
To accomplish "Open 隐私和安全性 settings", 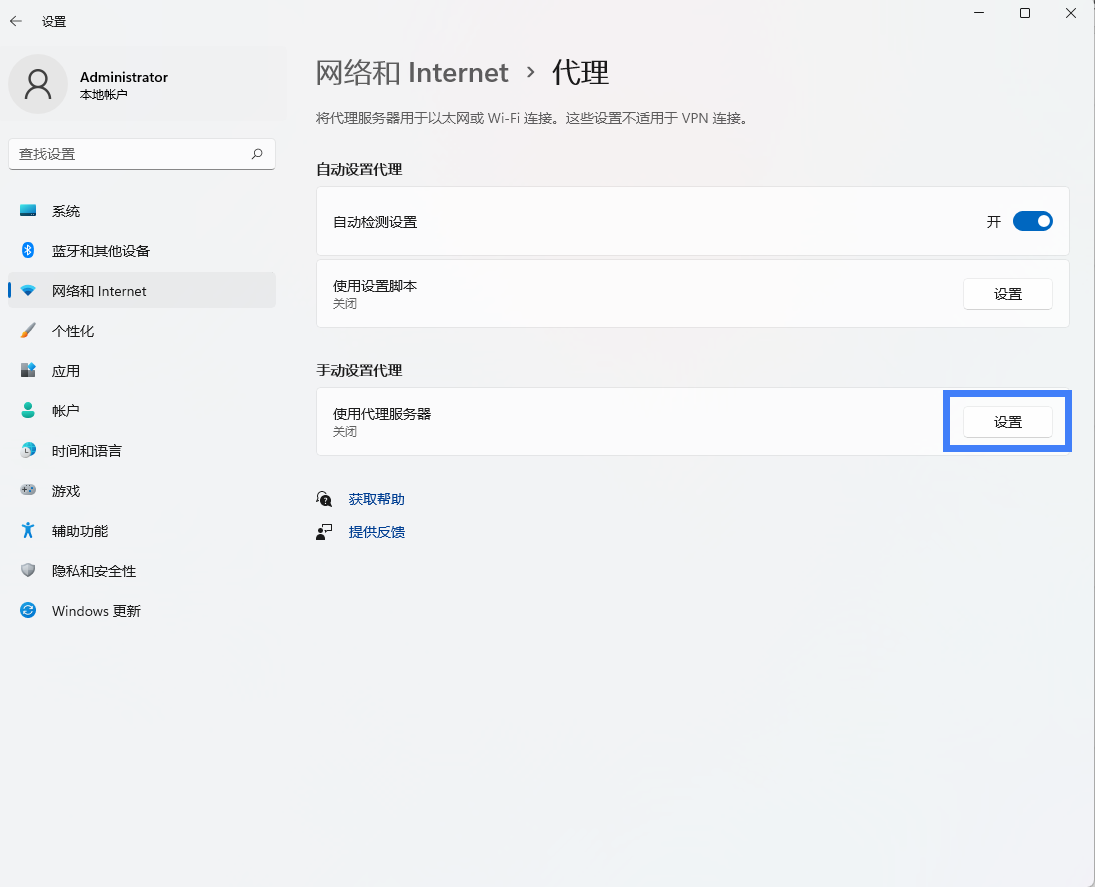I will pyautogui.click(x=142, y=571).
